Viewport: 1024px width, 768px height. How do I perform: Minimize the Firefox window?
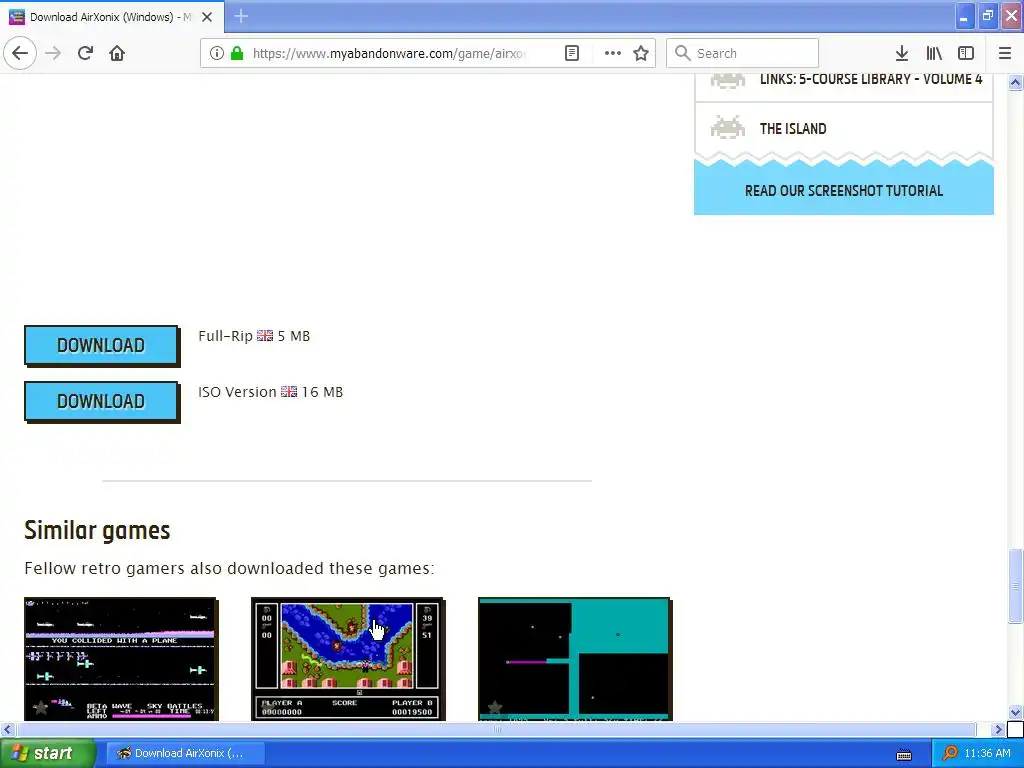[x=965, y=16]
